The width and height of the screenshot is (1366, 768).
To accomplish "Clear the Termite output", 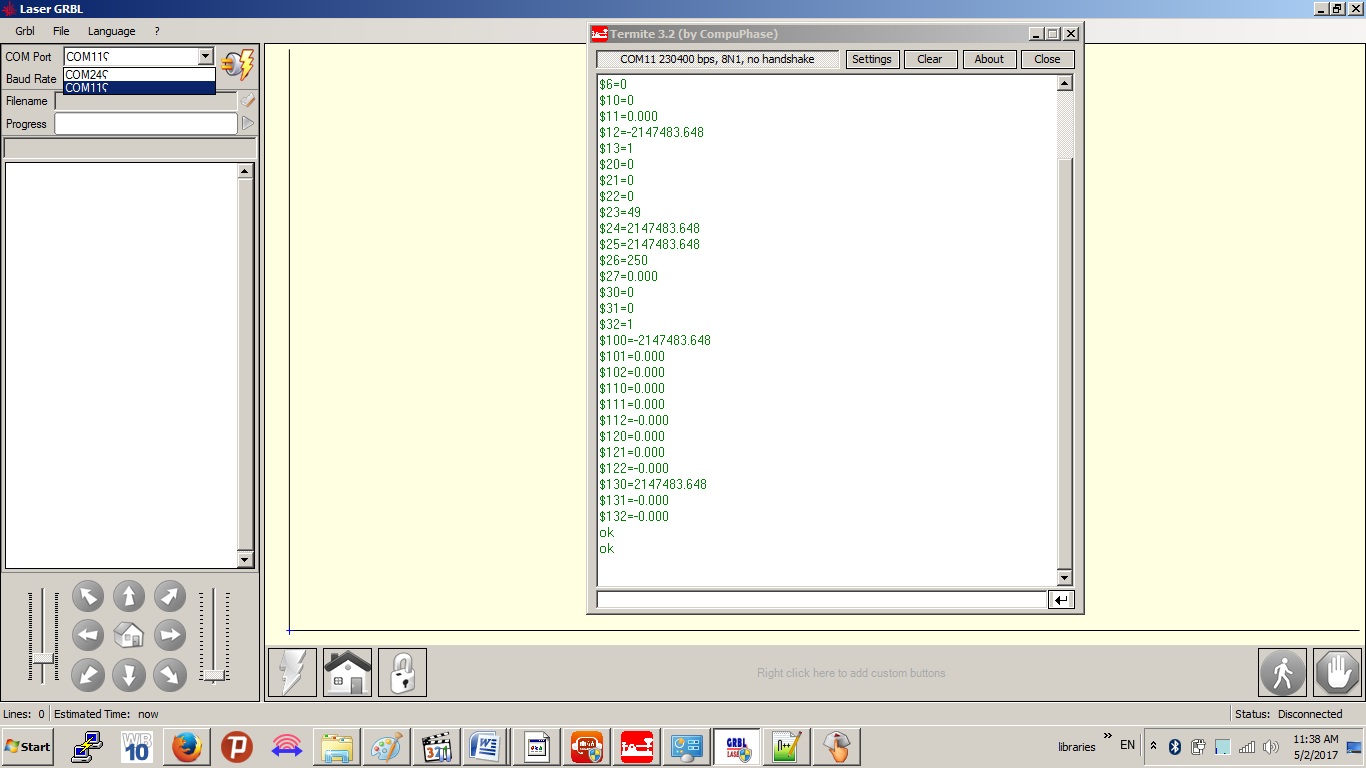I will 930,59.
